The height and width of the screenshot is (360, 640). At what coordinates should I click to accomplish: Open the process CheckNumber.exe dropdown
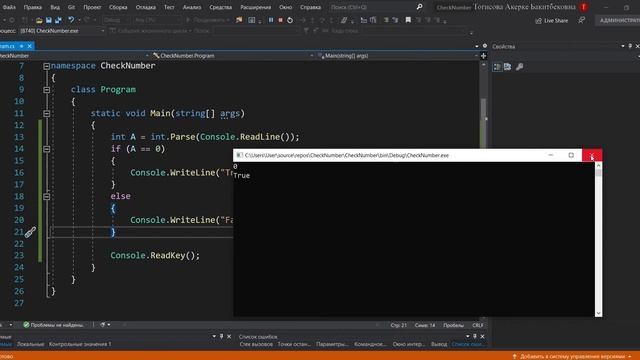pos(103,31)
